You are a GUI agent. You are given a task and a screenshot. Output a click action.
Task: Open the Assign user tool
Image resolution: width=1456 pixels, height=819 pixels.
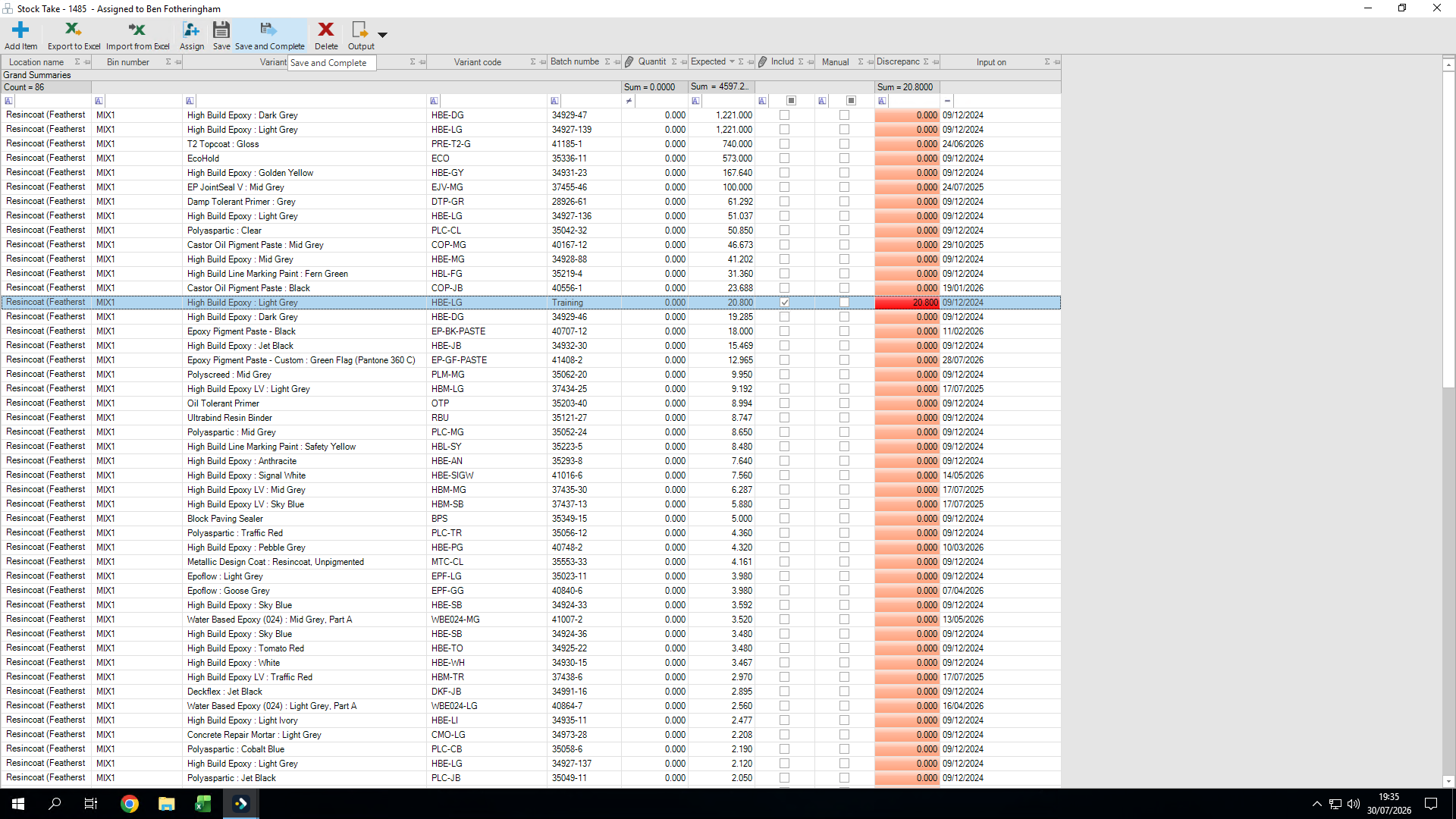pyautogui.click(x=192, y=36)
